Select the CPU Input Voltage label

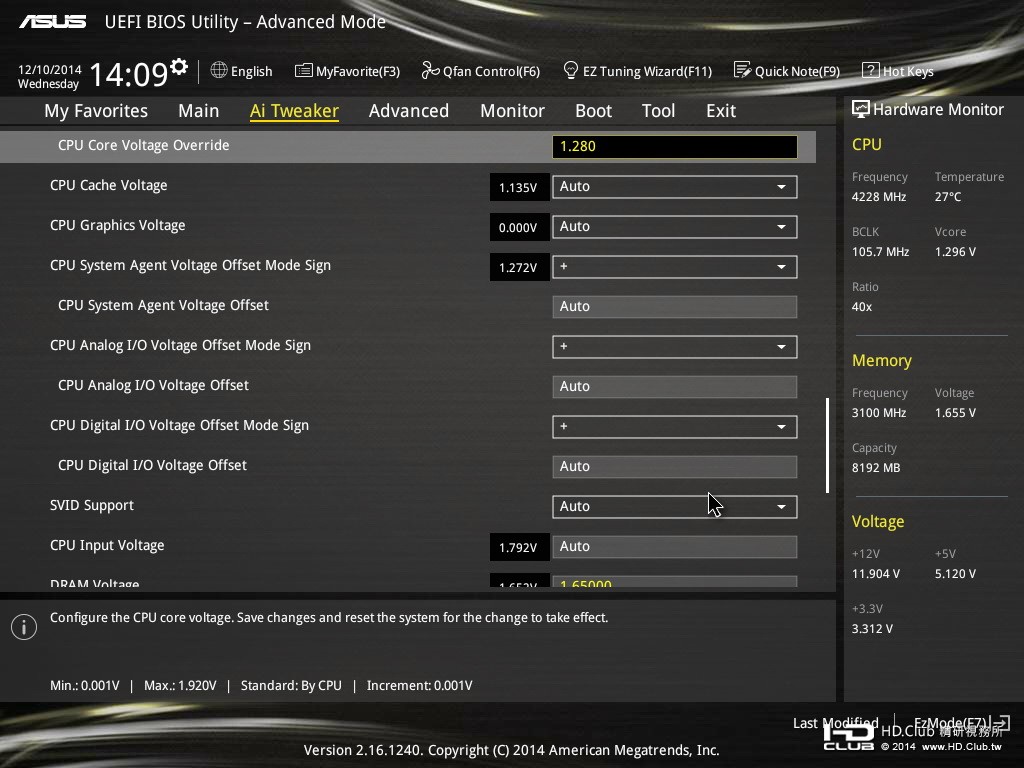(x=107, y=545)
